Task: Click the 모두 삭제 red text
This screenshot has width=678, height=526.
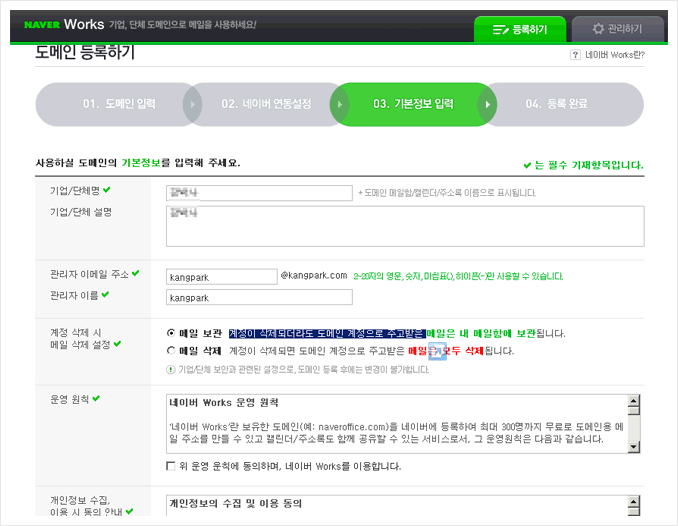Action: [464, 351]
